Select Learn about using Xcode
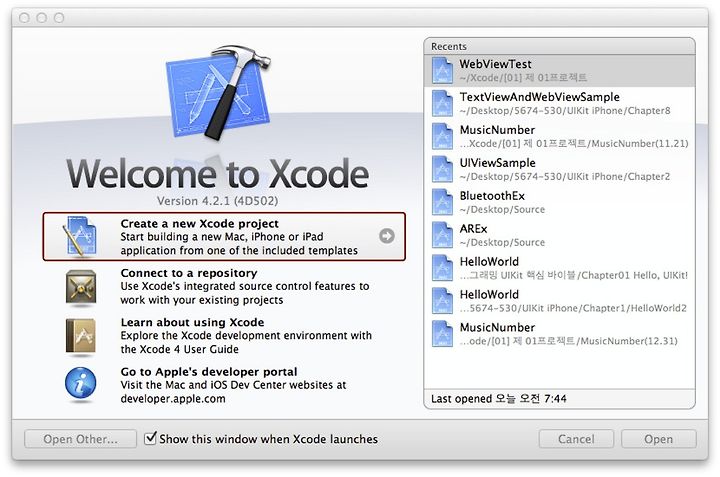This screenshot has height=477, width=720. (192, 322)
